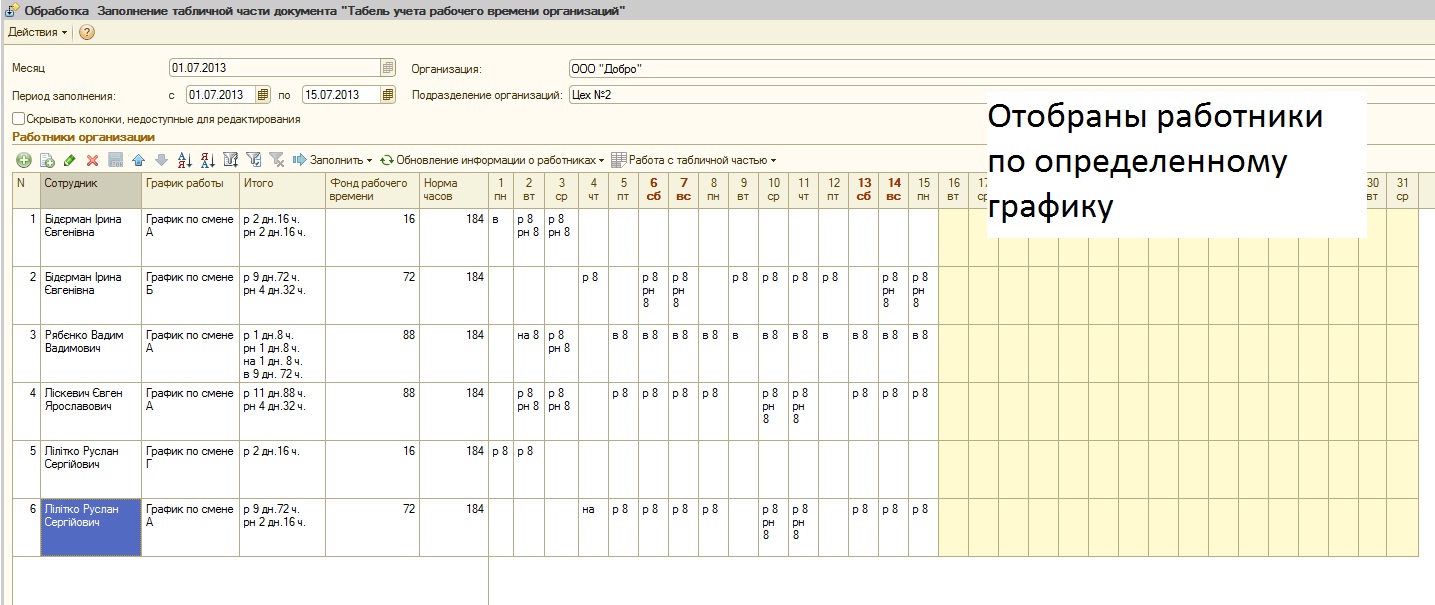1435x605 pixels.
Task: Click the Организация field ООО "Добро"
Action: pos(1001,69)
